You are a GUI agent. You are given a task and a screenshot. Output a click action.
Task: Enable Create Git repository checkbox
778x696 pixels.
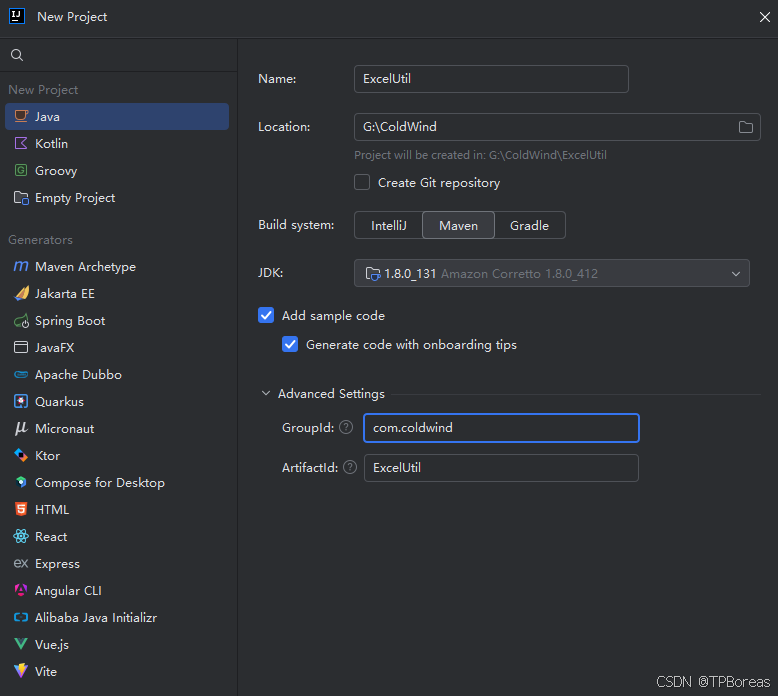tap(362, 183)
